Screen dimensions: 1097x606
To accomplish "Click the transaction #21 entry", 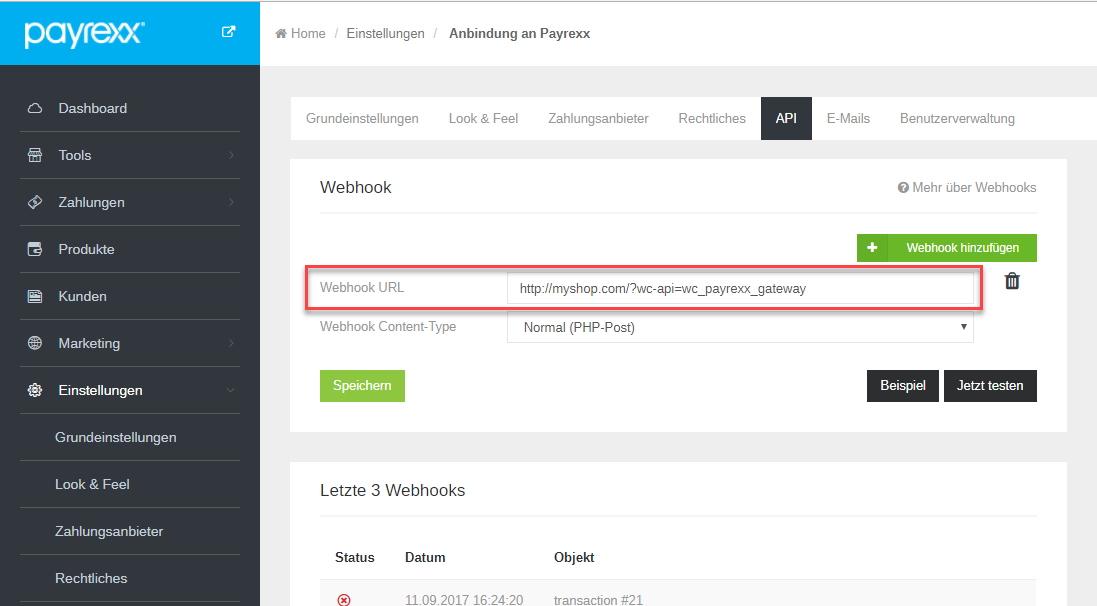I will click(x=598, y=600).
